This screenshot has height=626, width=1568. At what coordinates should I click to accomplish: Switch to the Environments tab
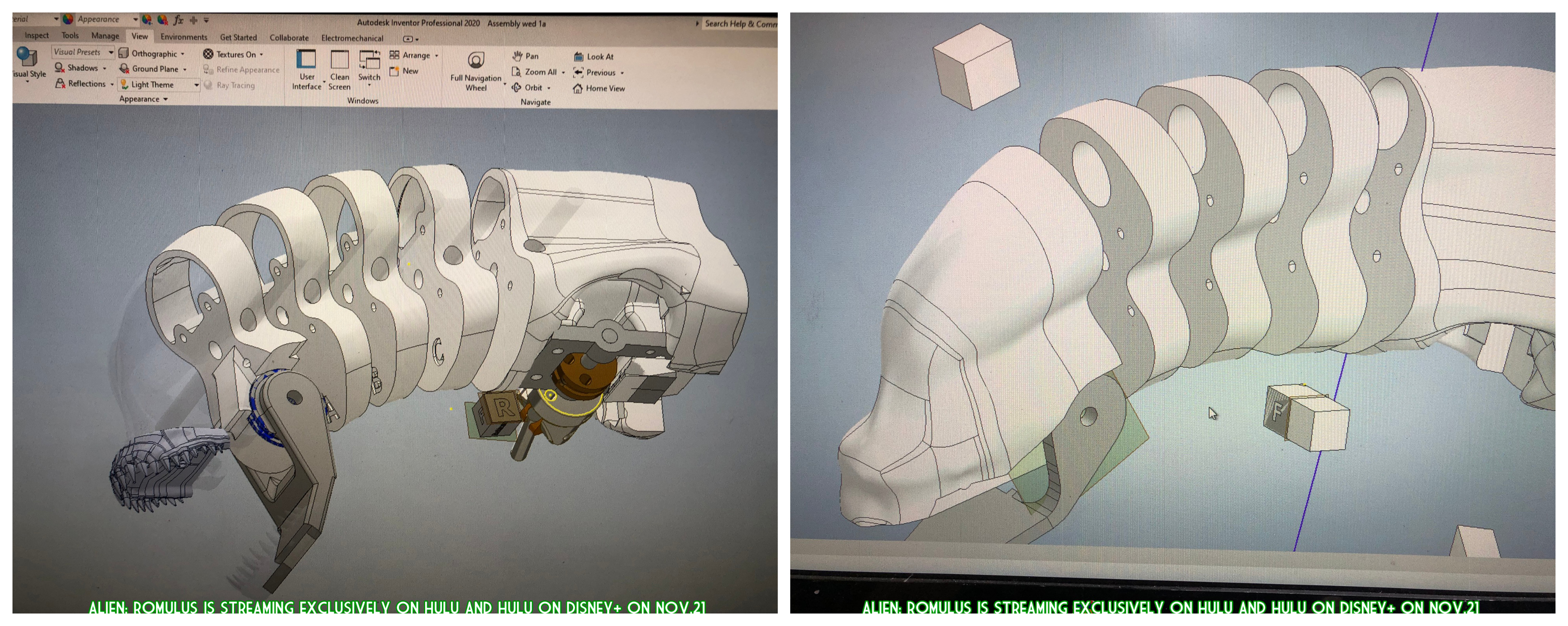[x=184, y=37]
